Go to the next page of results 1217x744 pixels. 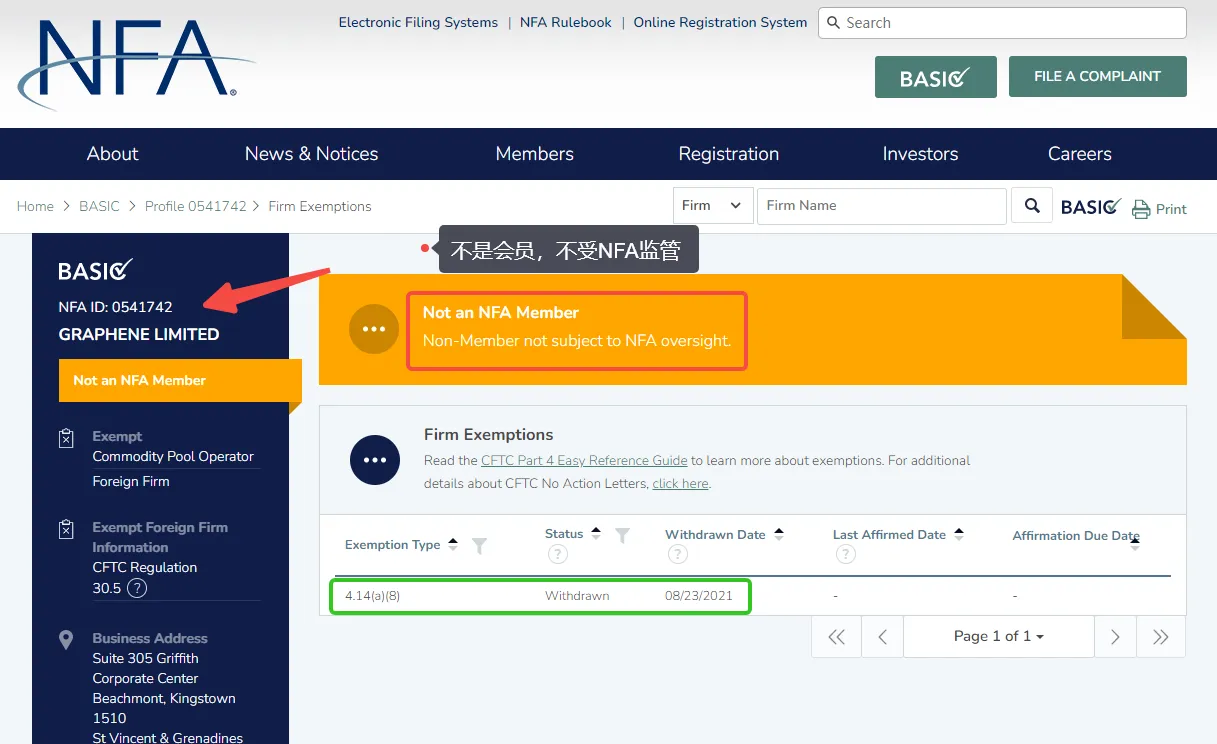[x=1115, y=637]
